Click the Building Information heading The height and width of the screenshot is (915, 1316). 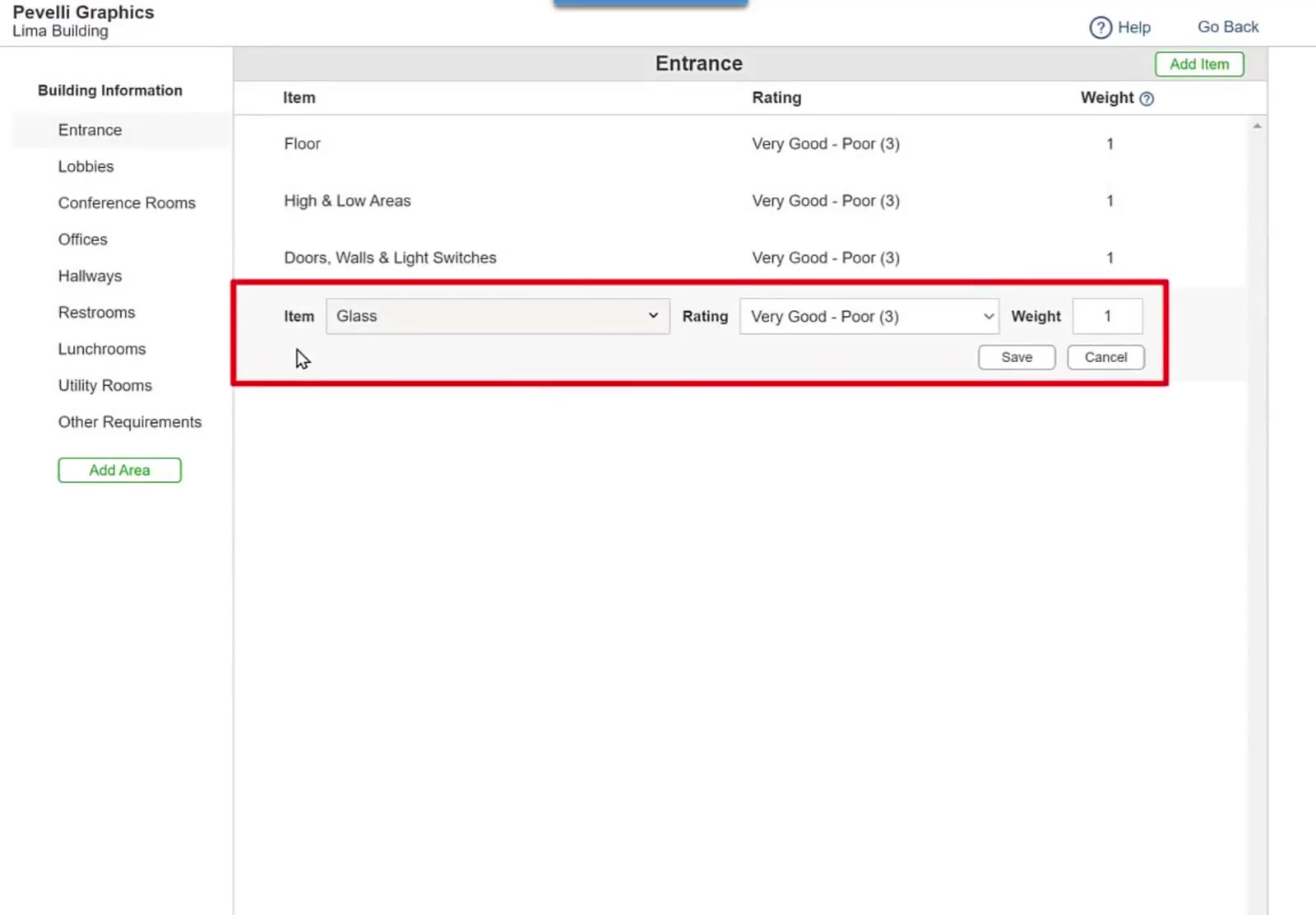tap(110, 91)
